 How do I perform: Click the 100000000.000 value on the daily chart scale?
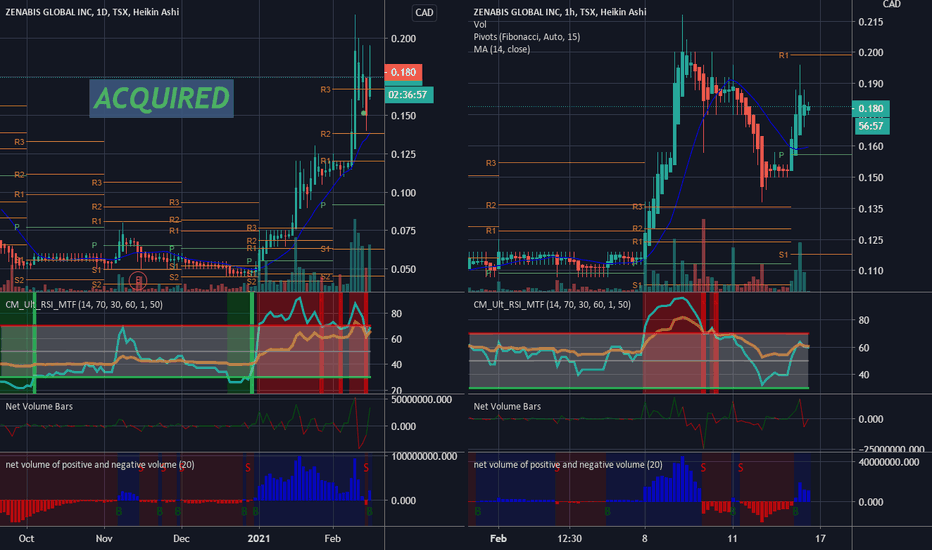[x=424, y=457]
